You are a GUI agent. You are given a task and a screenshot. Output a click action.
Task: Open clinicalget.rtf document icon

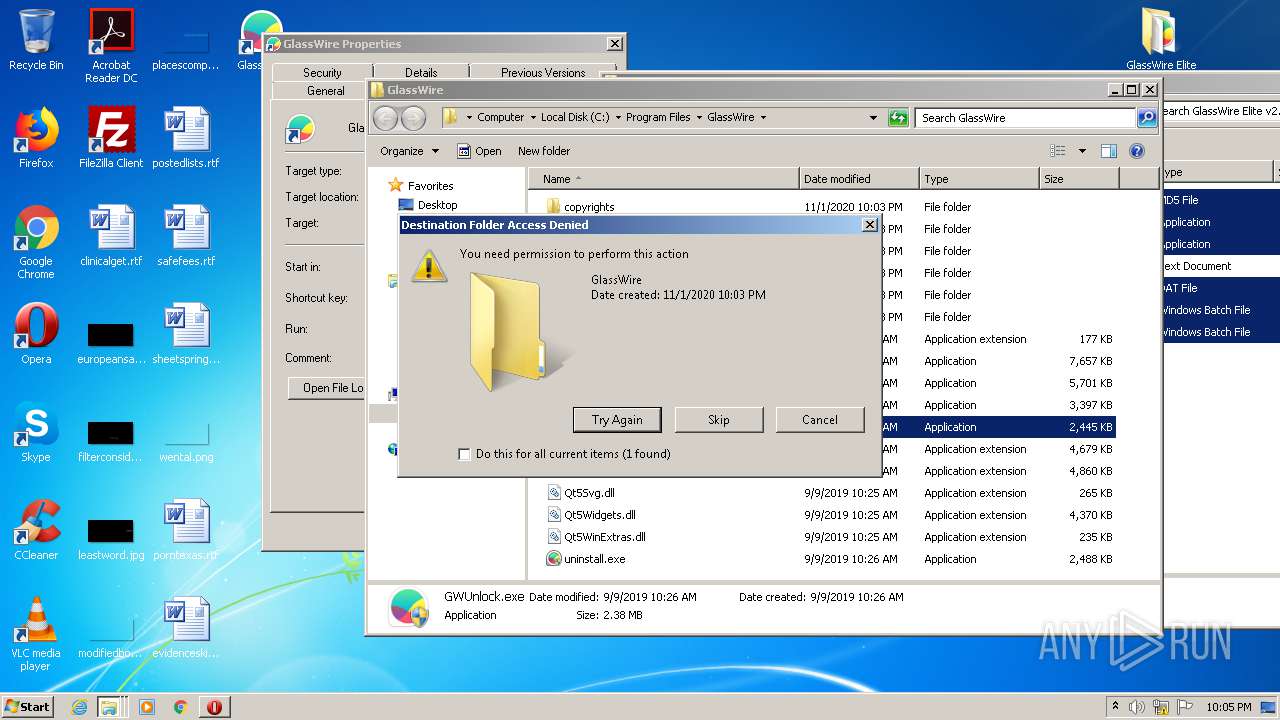(x=111, y=236)
